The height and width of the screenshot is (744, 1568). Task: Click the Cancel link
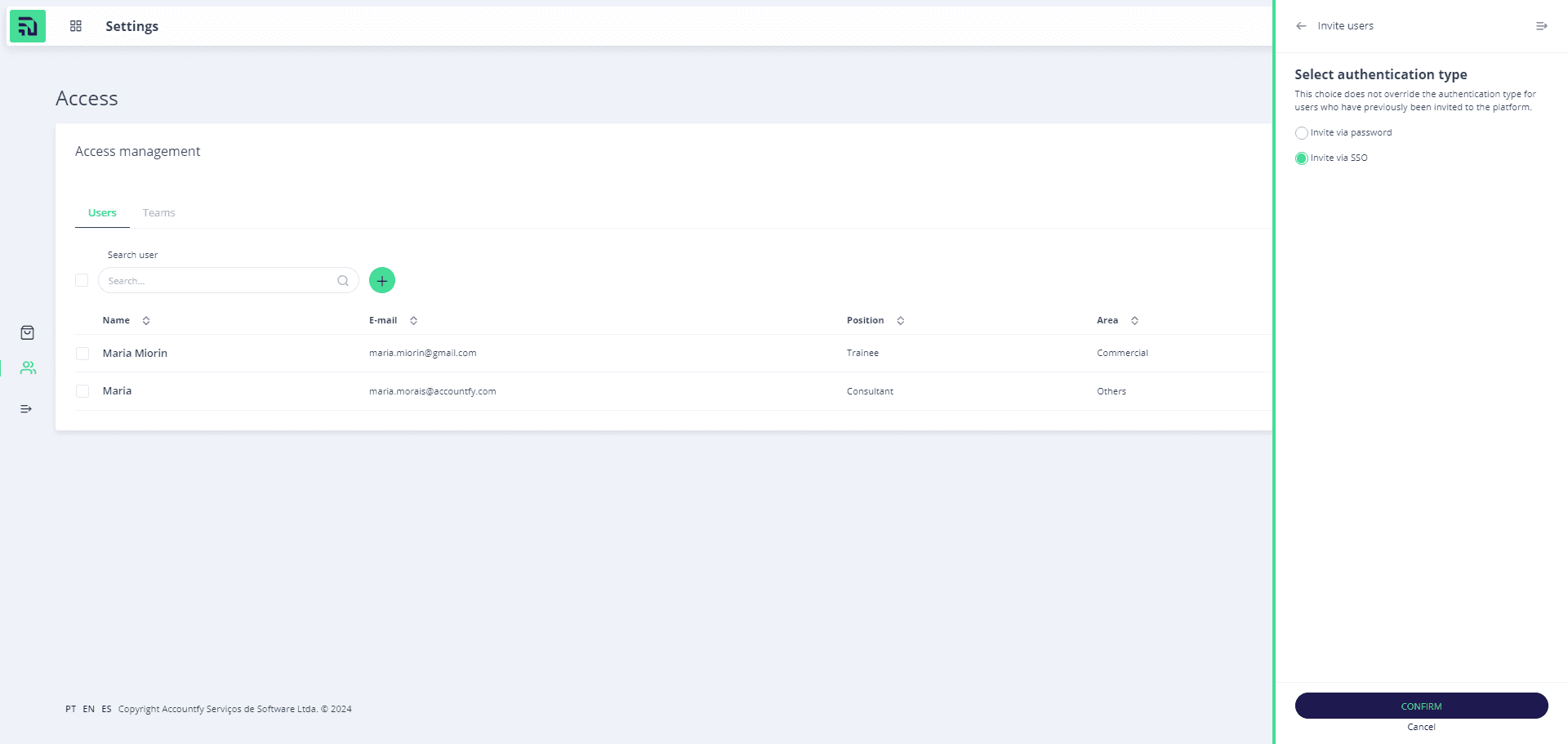(1421, 727)
